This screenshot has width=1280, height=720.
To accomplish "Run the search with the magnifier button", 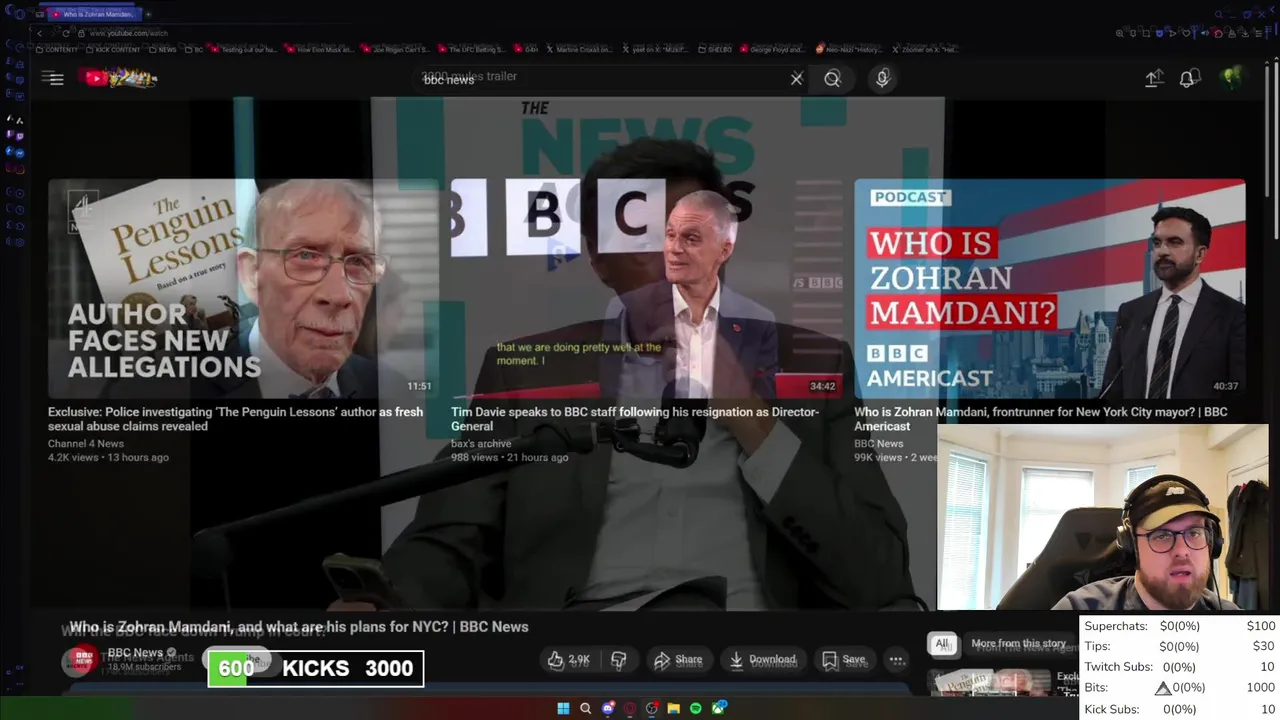I will click(x=832, y=79).
